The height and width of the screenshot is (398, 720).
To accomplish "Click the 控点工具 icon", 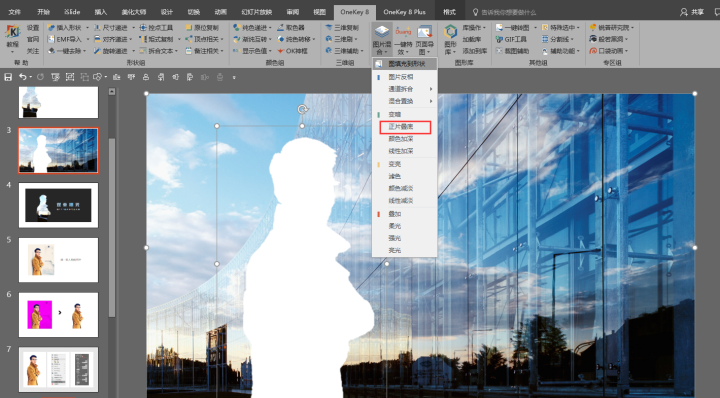I will point(143,28).
